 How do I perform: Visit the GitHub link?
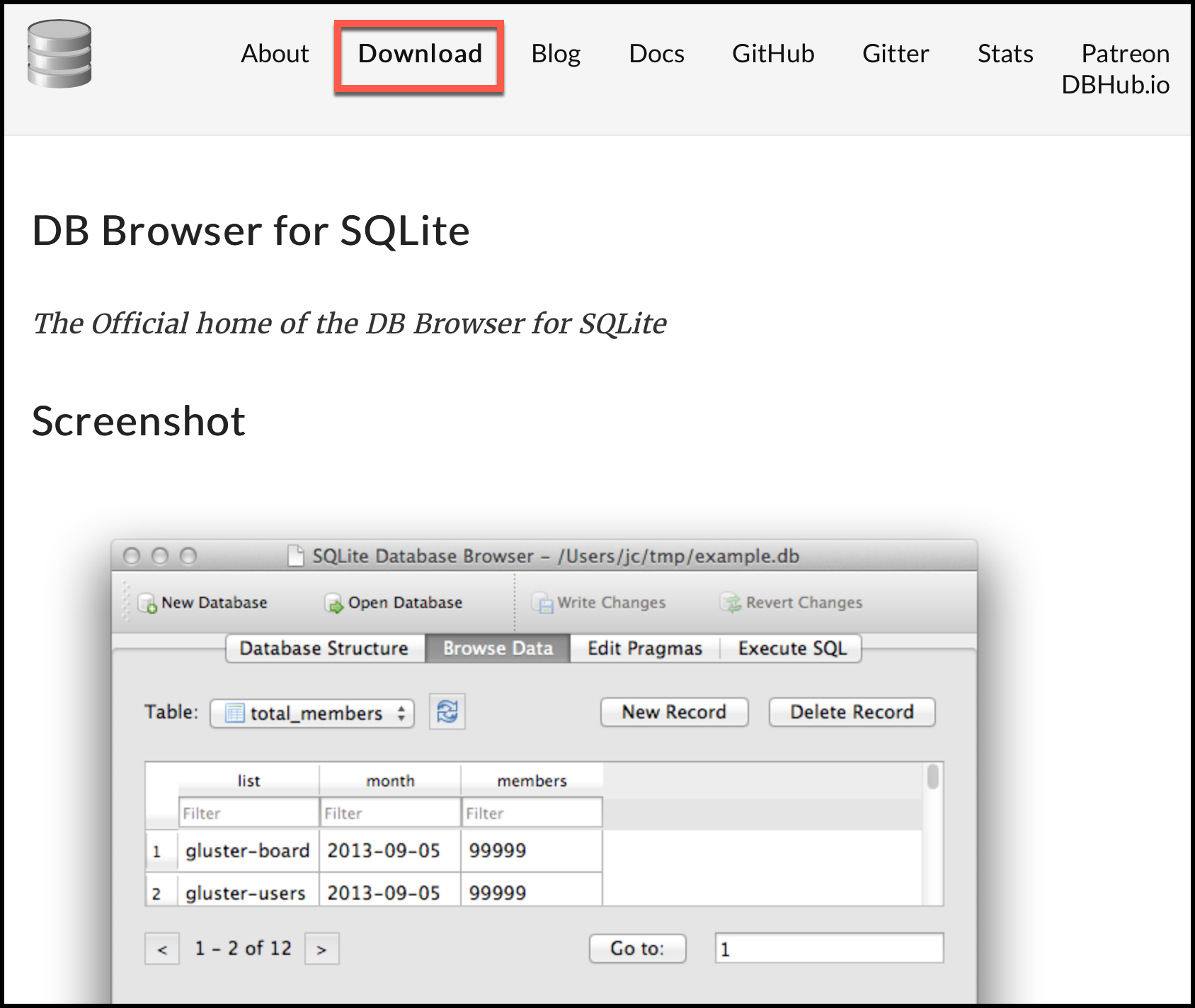(773, 54)
